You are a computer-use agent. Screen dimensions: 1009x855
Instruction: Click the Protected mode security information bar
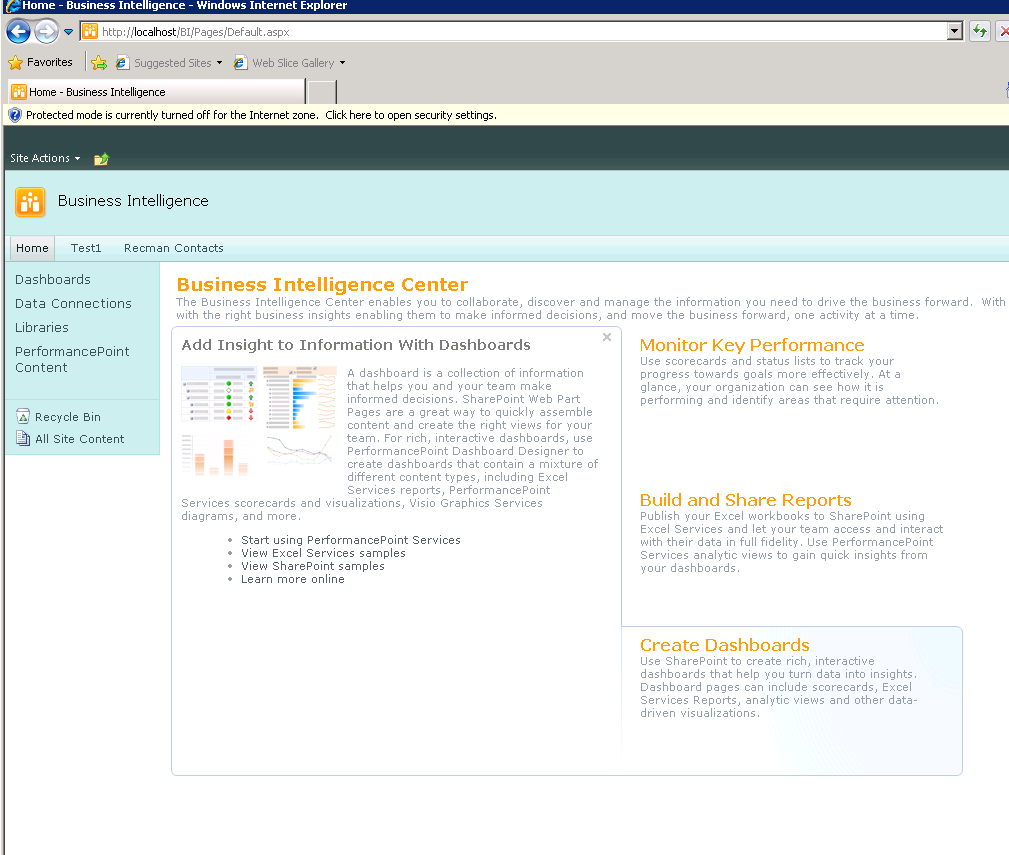506,115
